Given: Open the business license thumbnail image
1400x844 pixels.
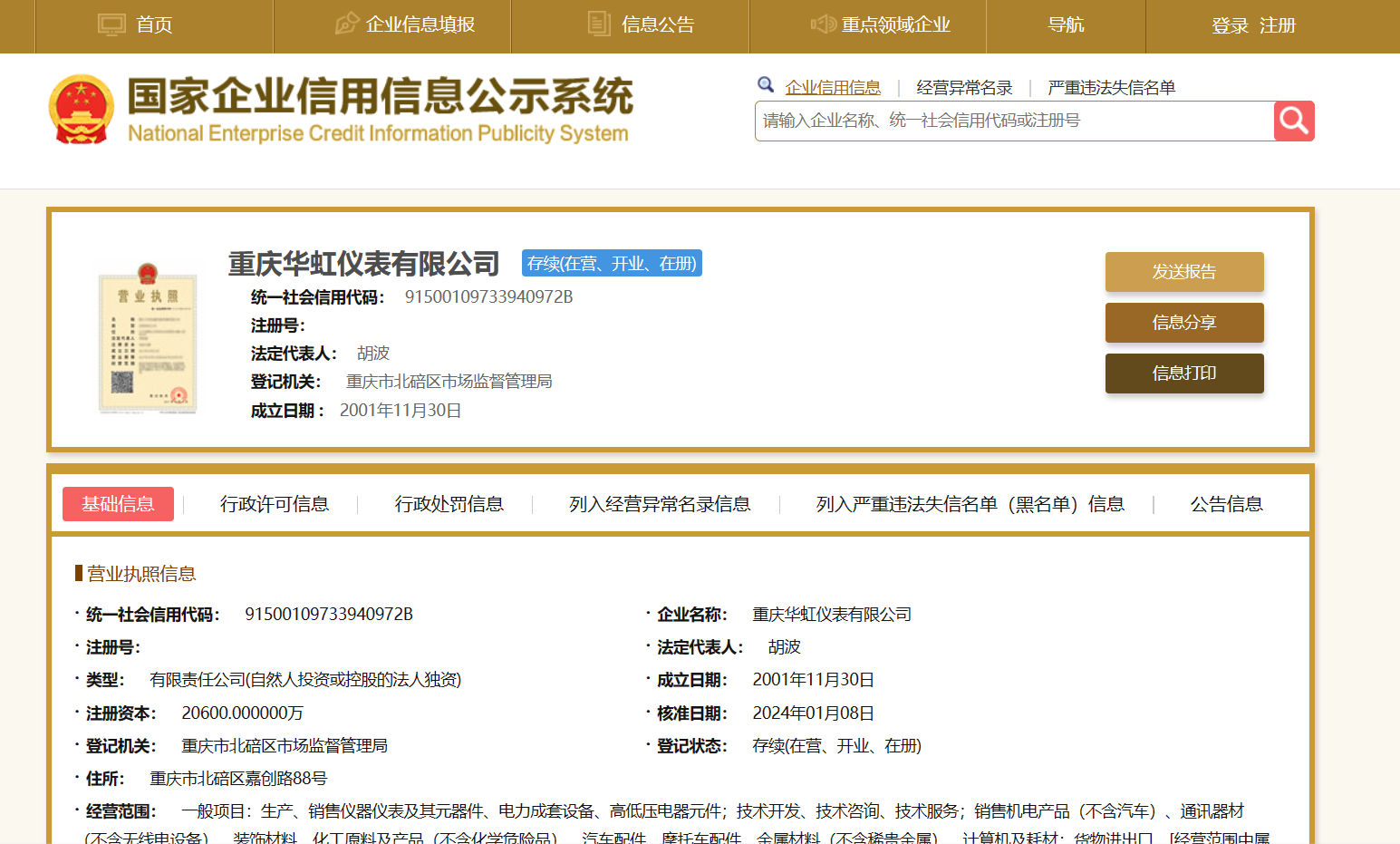Looking at the screenshot, I should (148, 338).
